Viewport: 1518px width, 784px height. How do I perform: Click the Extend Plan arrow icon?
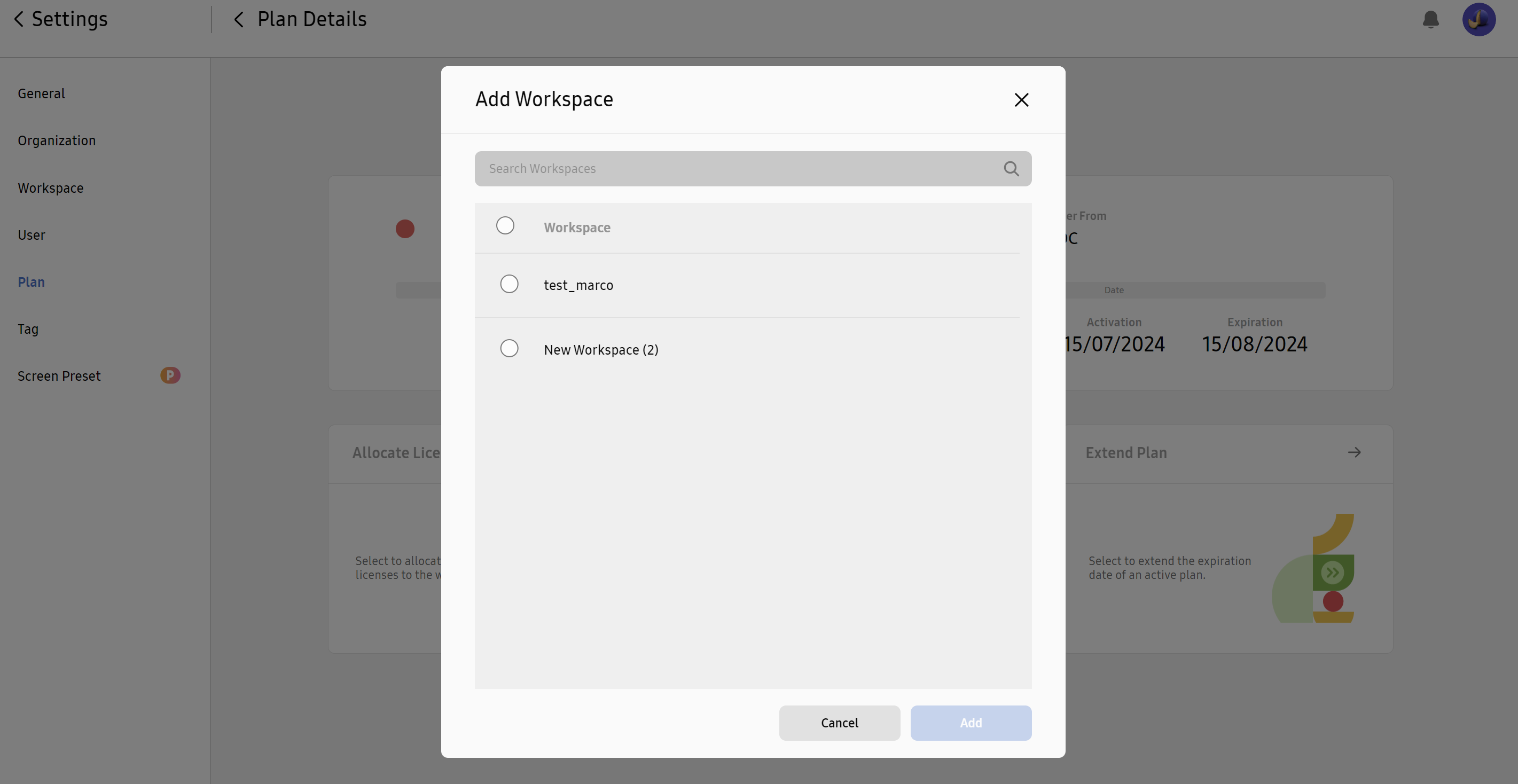(x=1354, y=452)
